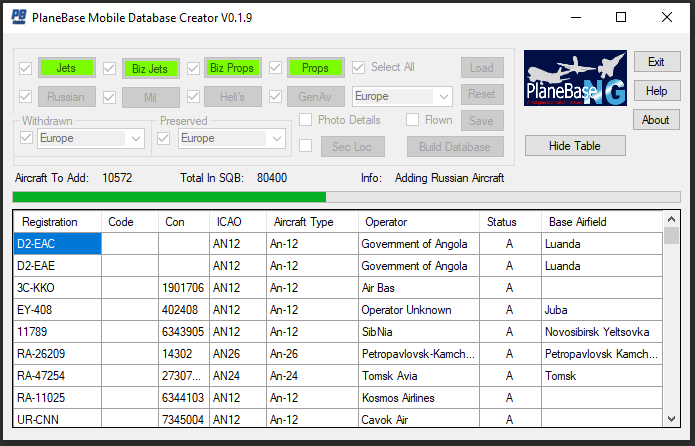Toggle the green Props category button
This screenshot has height=446, width=695.
coord(315,68)
